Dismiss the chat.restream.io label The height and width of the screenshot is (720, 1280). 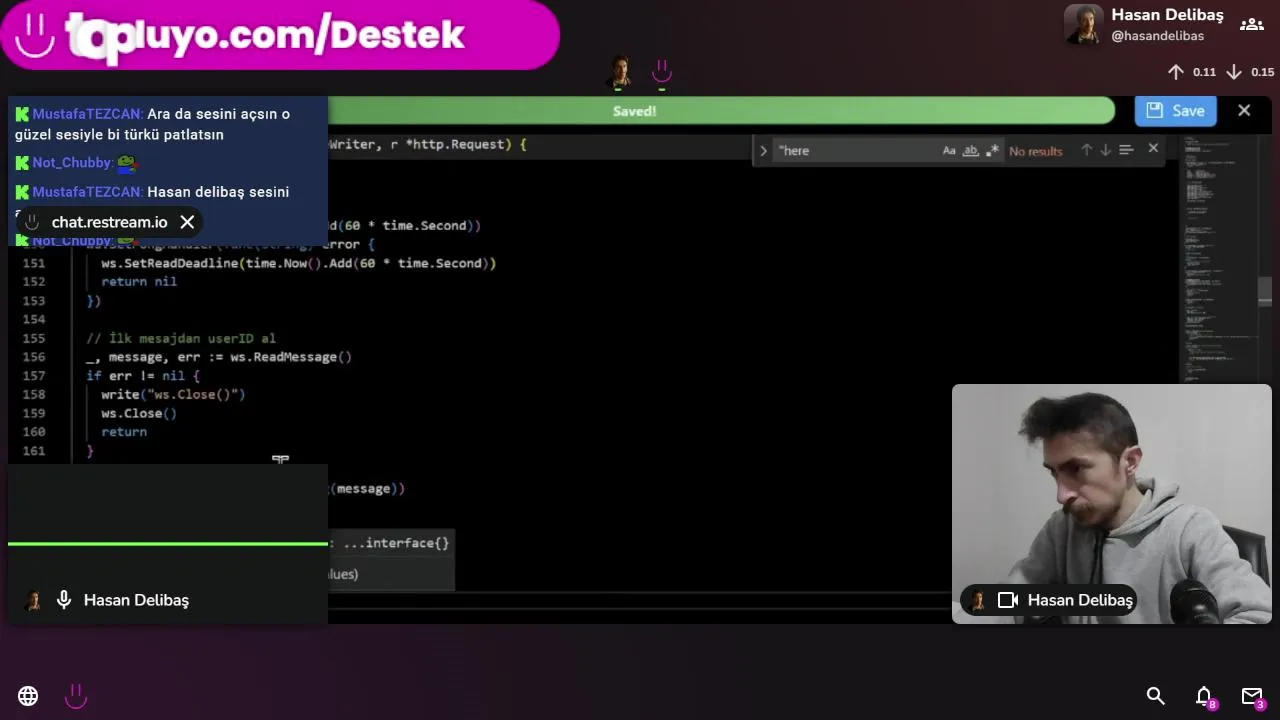click(x=187, y=222)
